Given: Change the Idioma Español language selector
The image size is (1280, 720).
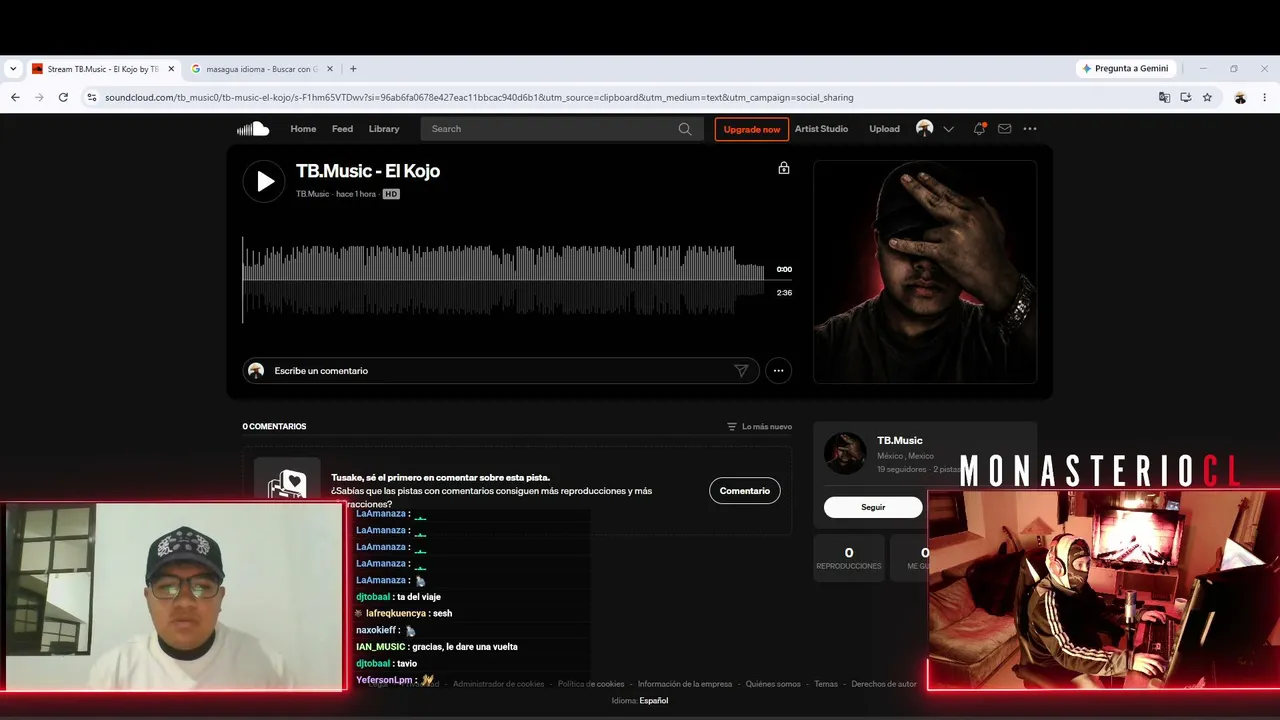Looking at the screenshot, I should pyautogui.click(x=640, y=701).
